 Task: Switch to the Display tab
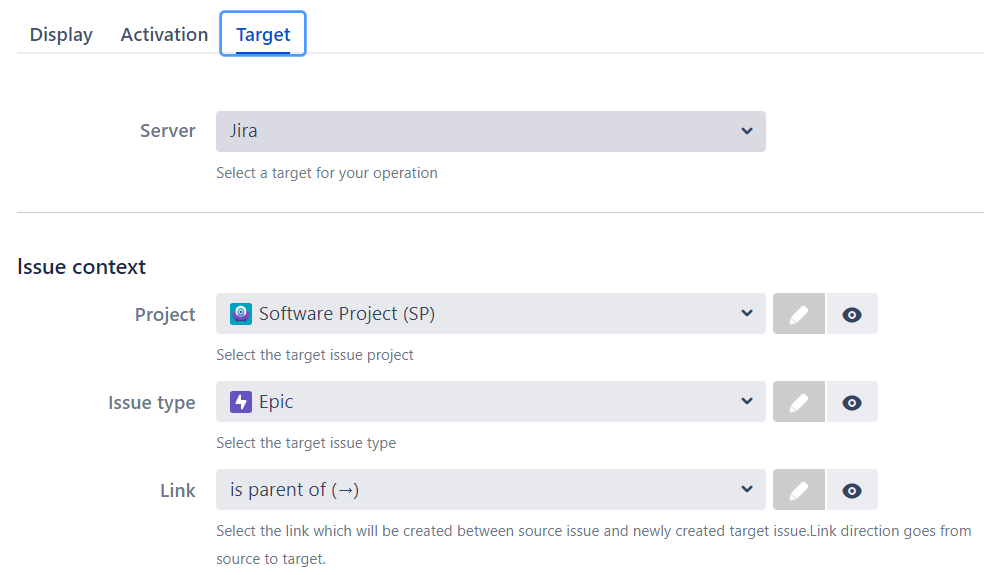[x=61, y=34]
